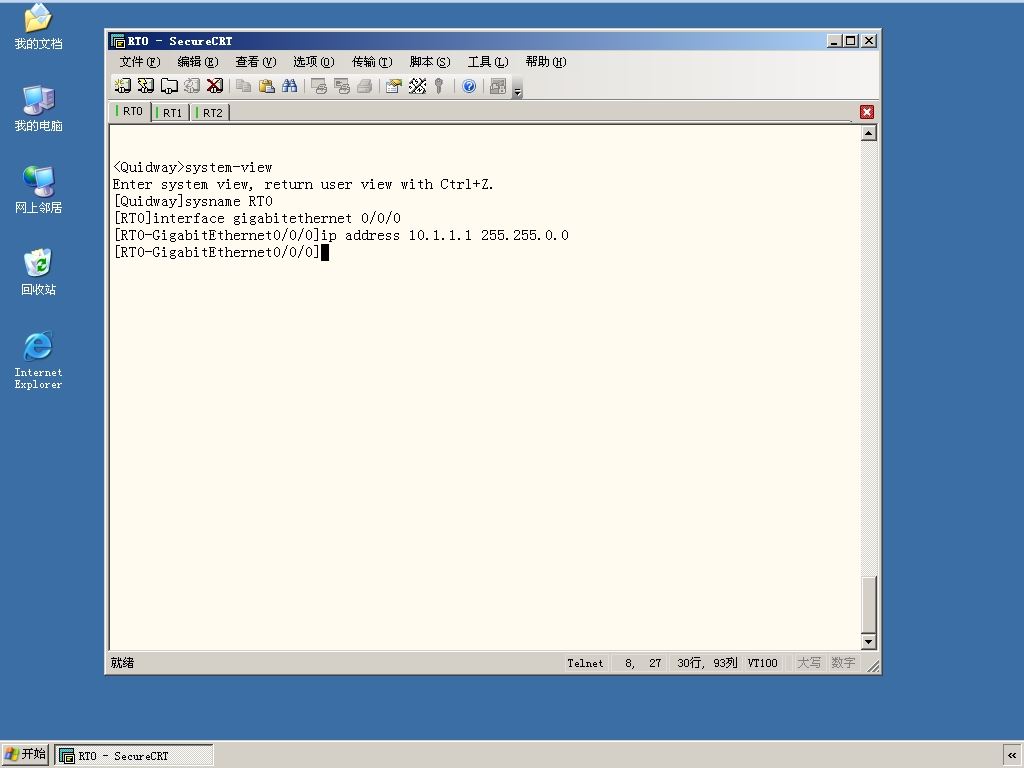Click the ip address 10.1.1.1 line
Image resolution: width=1024 pixels, height=768 pixels.
point(341,235)
